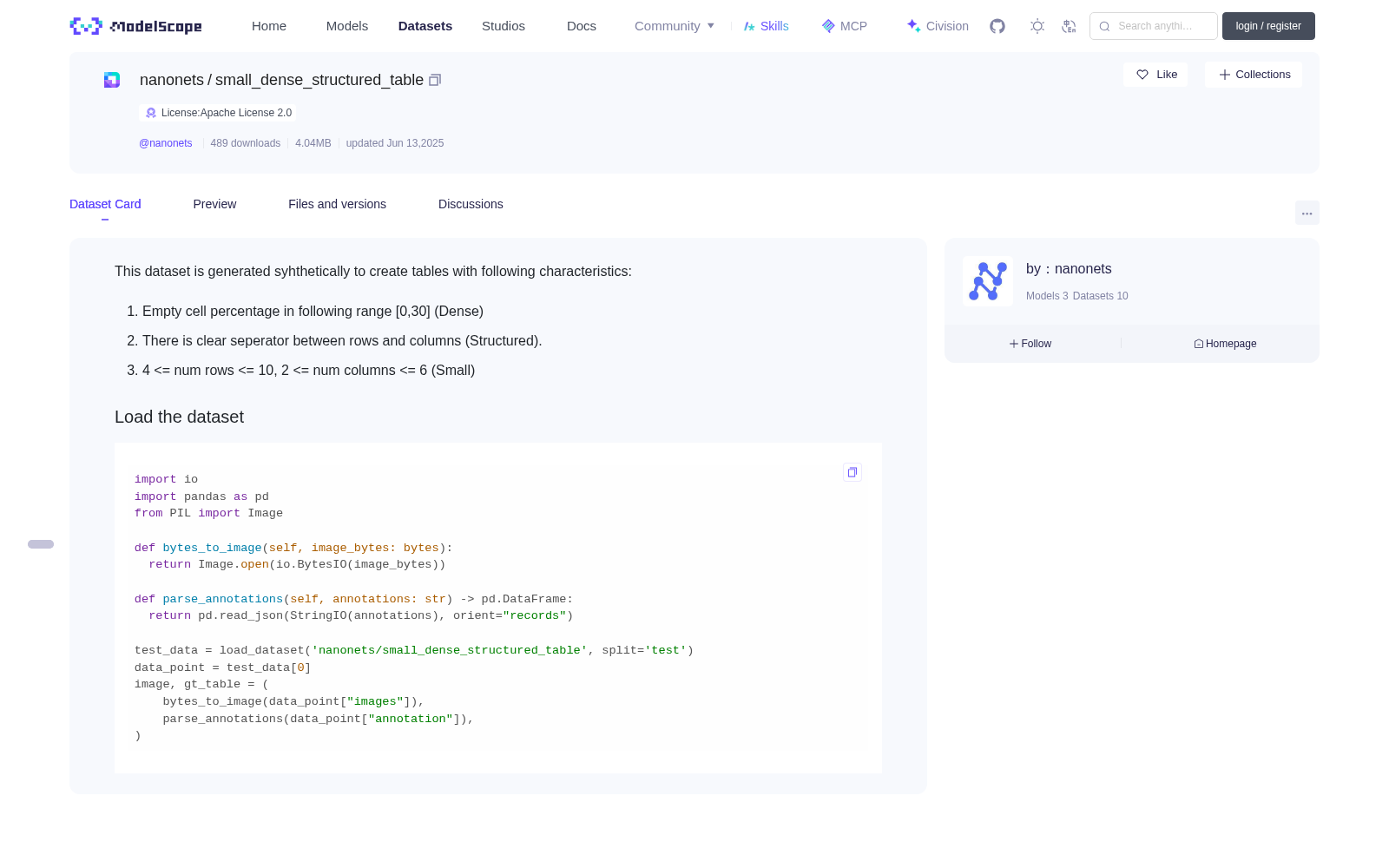Open the nanonets Homepage link
Viewport: 1389px width, 868px height.
click(x=1225, y=344)
